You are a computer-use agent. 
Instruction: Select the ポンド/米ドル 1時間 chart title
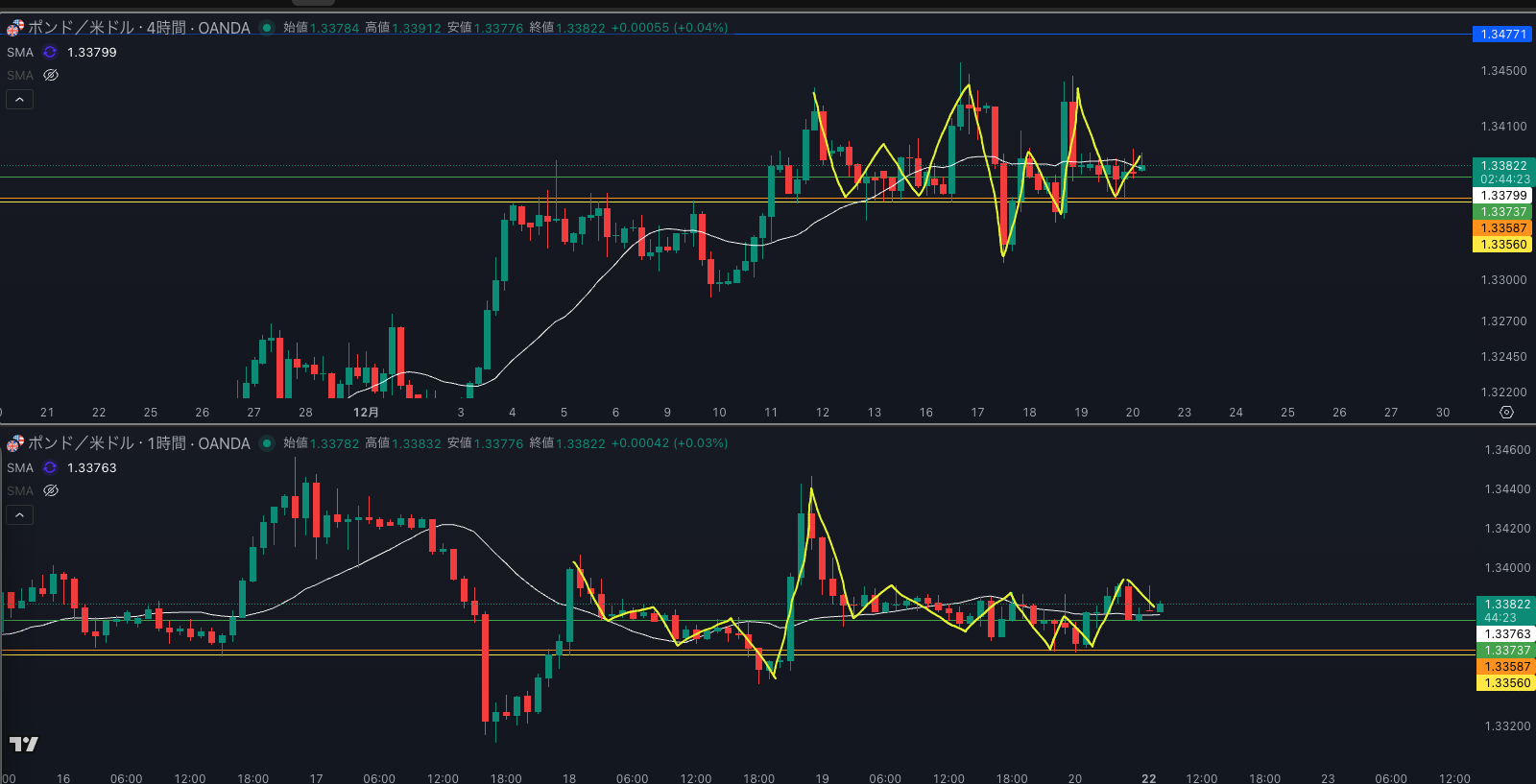(x=139, y=443)
